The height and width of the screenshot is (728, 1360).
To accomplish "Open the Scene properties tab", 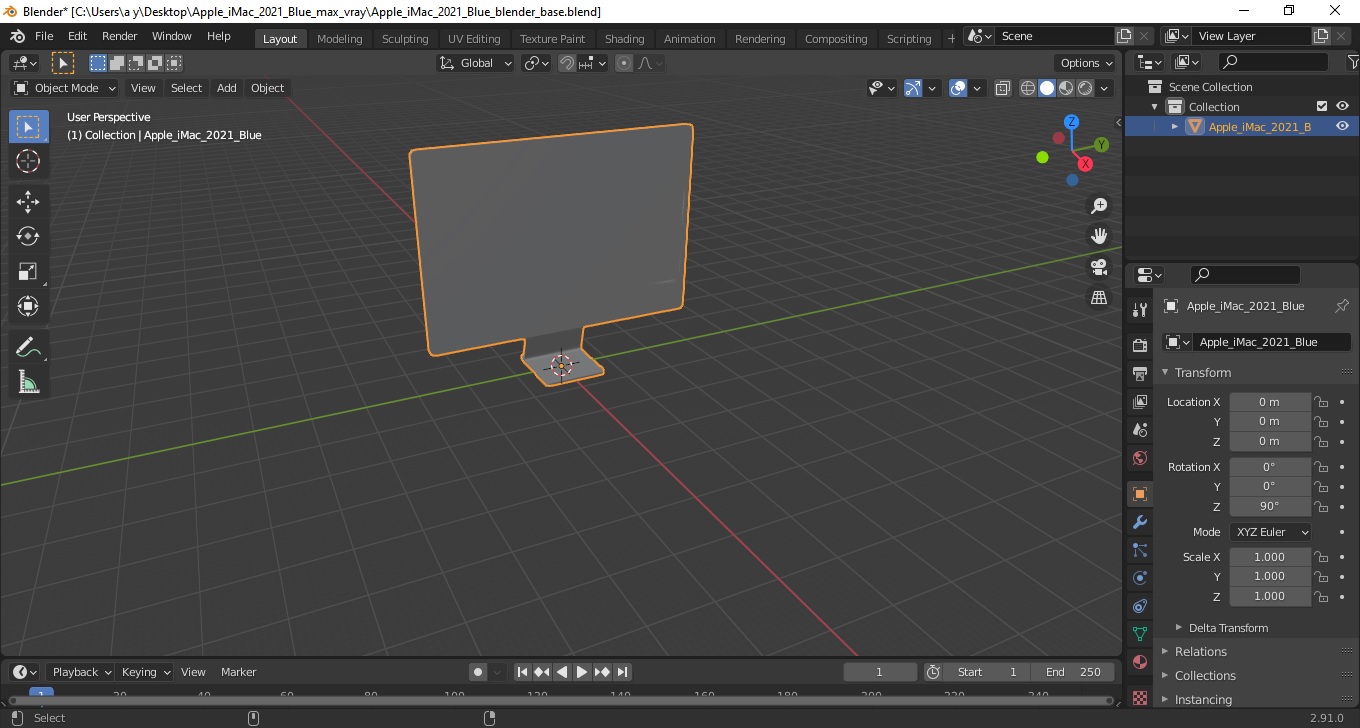I will click(x=1139, y=430).
